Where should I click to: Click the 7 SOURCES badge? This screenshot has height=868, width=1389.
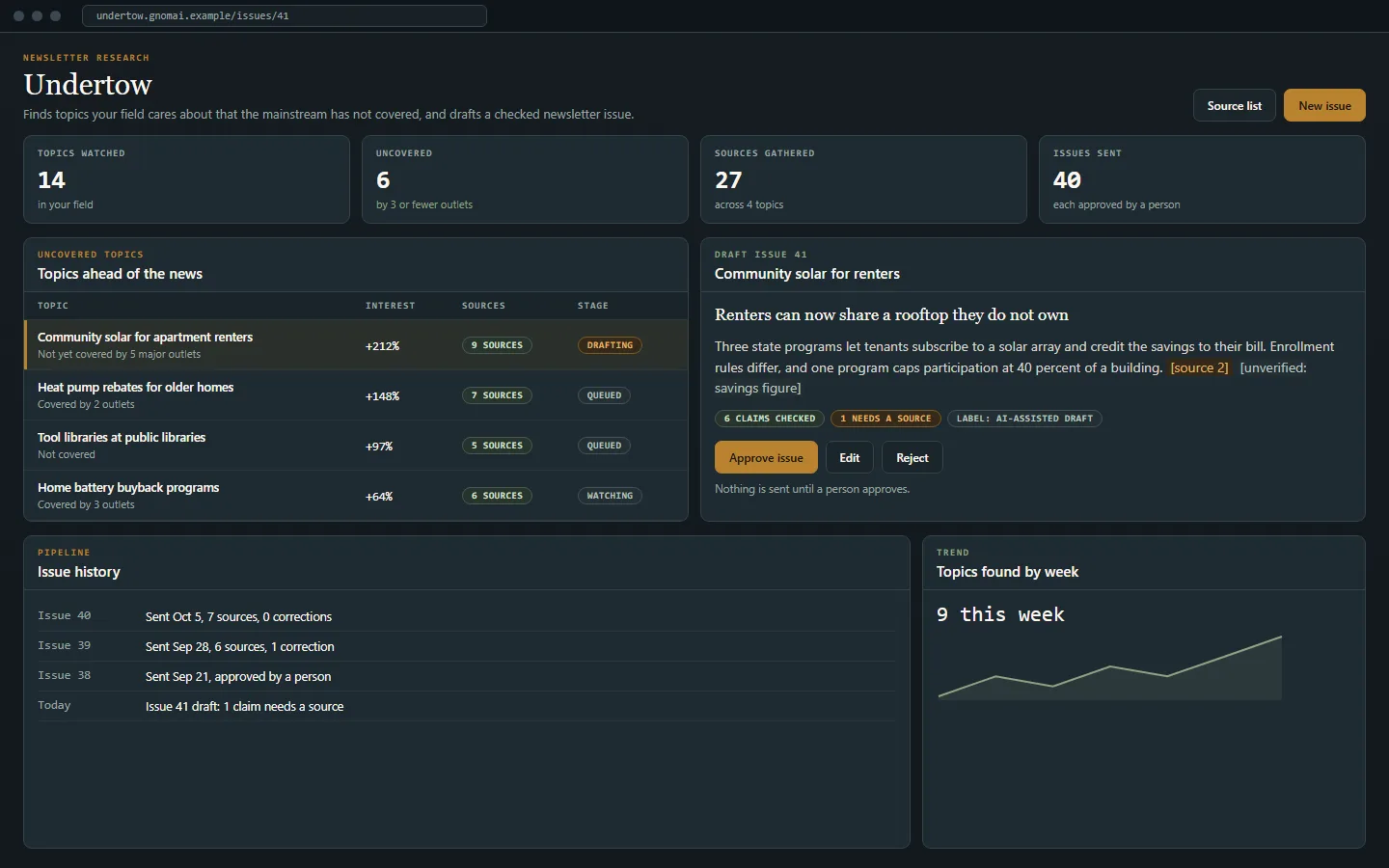pos(497,395)
